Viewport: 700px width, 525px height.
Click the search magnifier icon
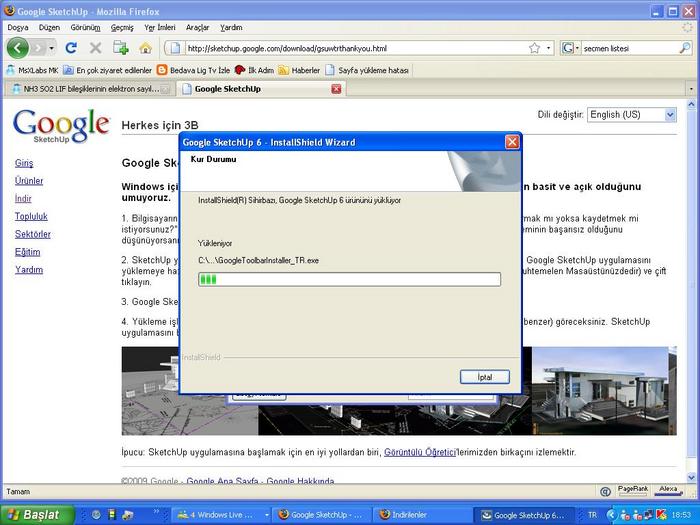685,47
